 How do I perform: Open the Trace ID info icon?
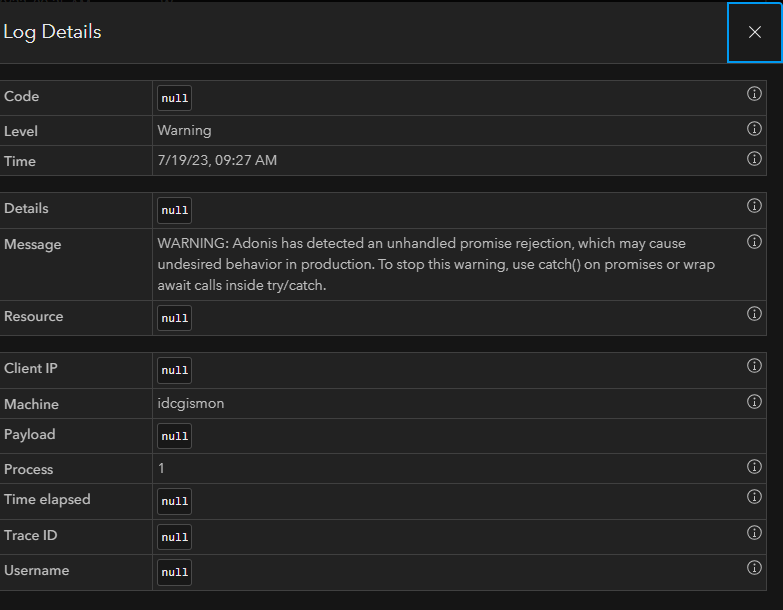[x=754, y=533]
